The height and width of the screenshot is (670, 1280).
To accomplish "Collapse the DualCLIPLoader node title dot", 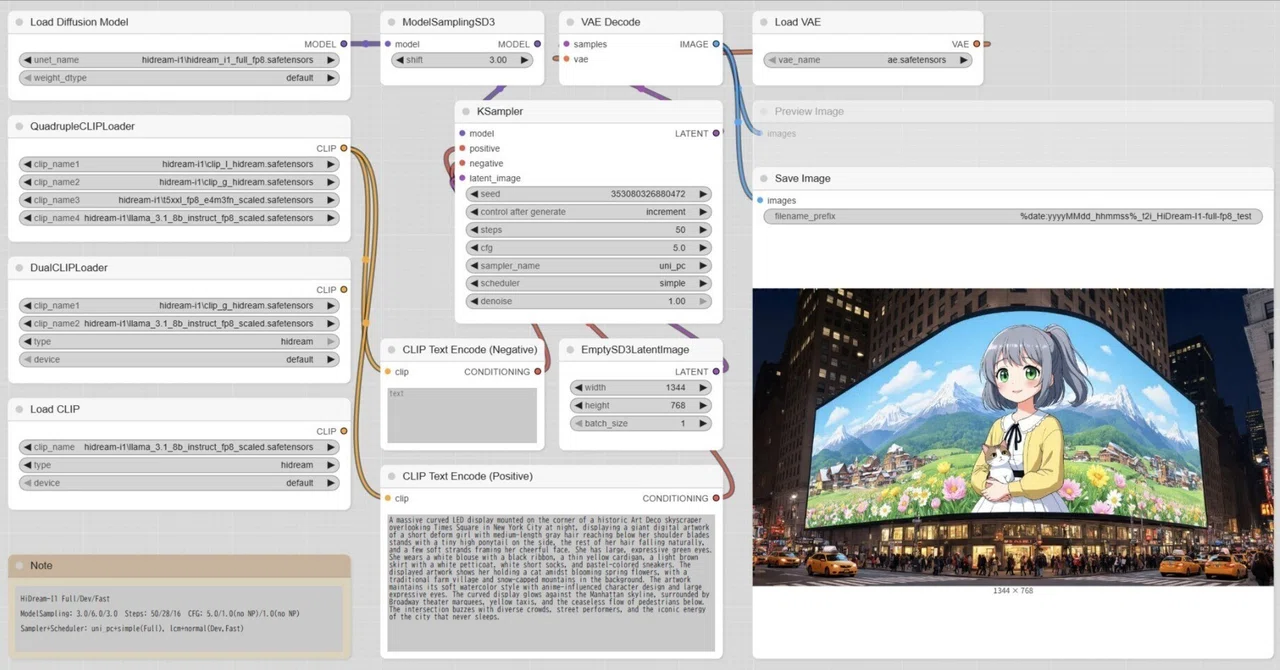I will coord(18,268).
